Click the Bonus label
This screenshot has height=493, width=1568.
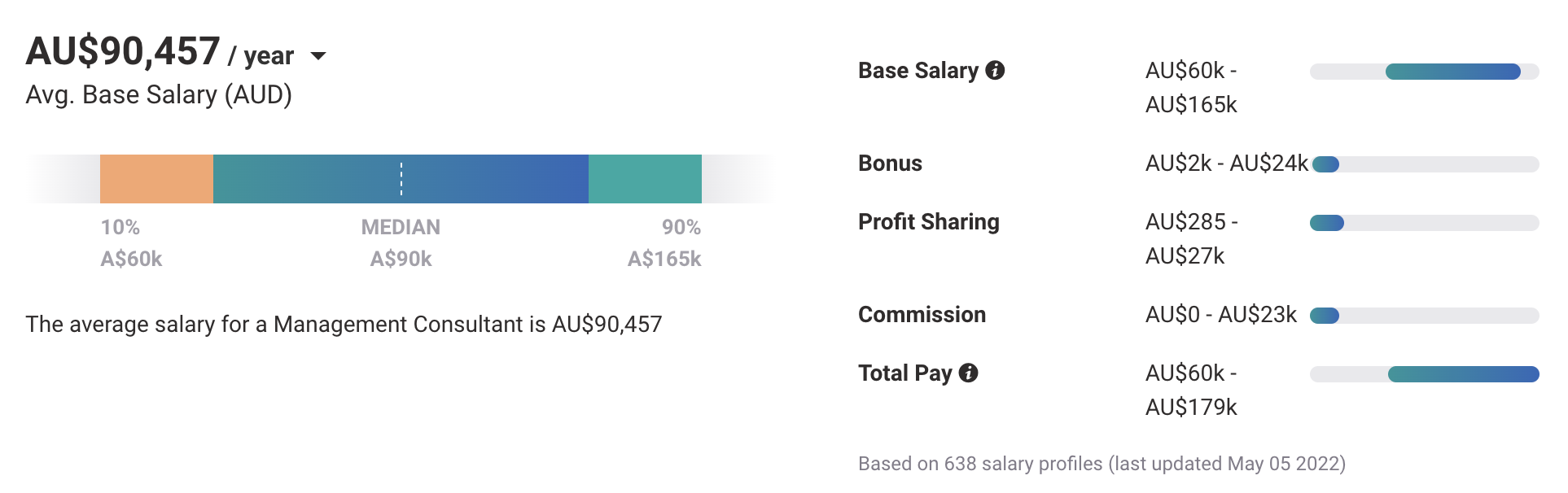(890, 164)
